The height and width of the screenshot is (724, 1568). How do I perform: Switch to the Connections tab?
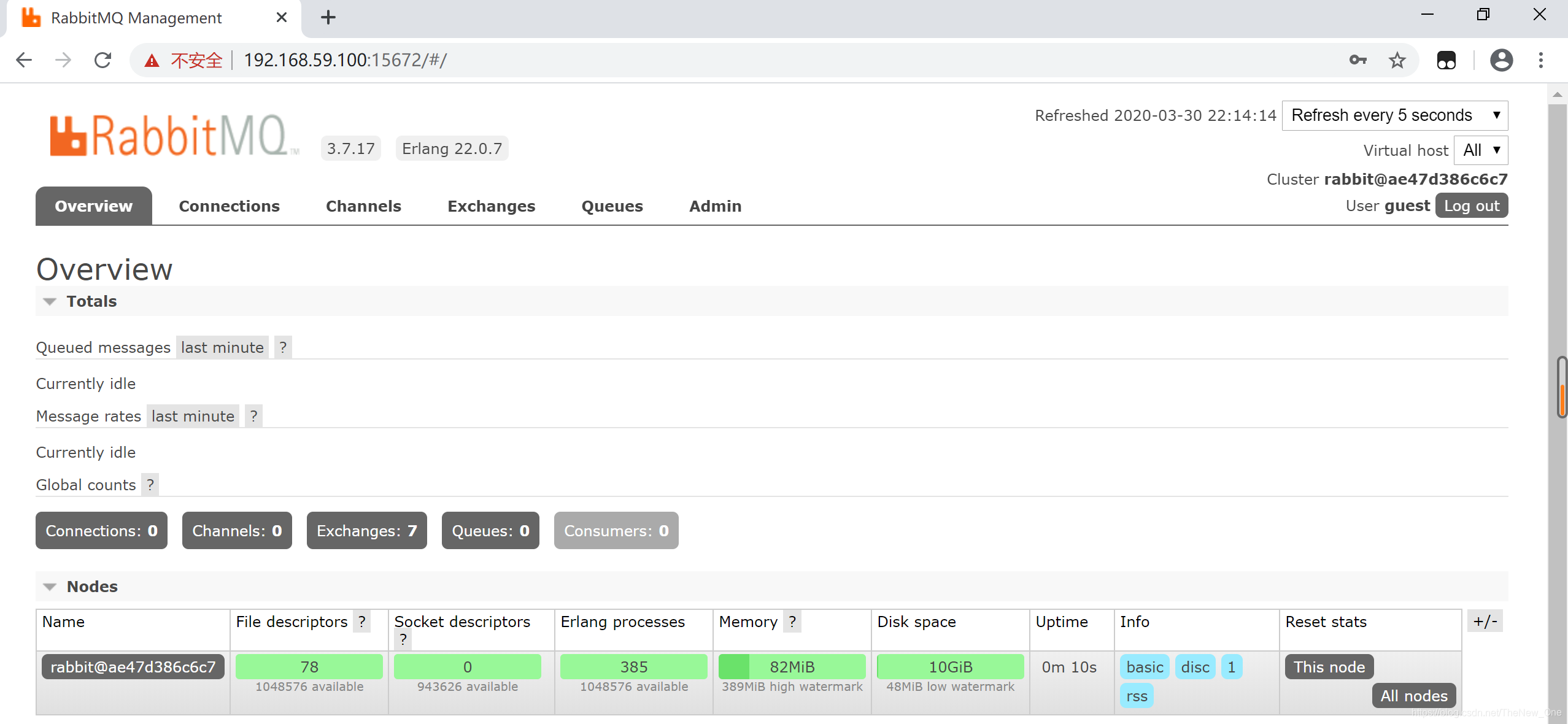pos(230,206)
